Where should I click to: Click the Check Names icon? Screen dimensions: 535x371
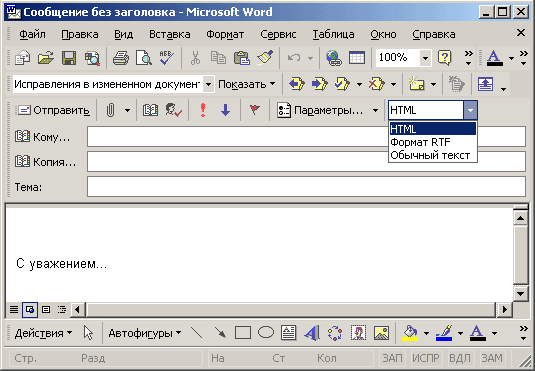click(x=173, y=110)
